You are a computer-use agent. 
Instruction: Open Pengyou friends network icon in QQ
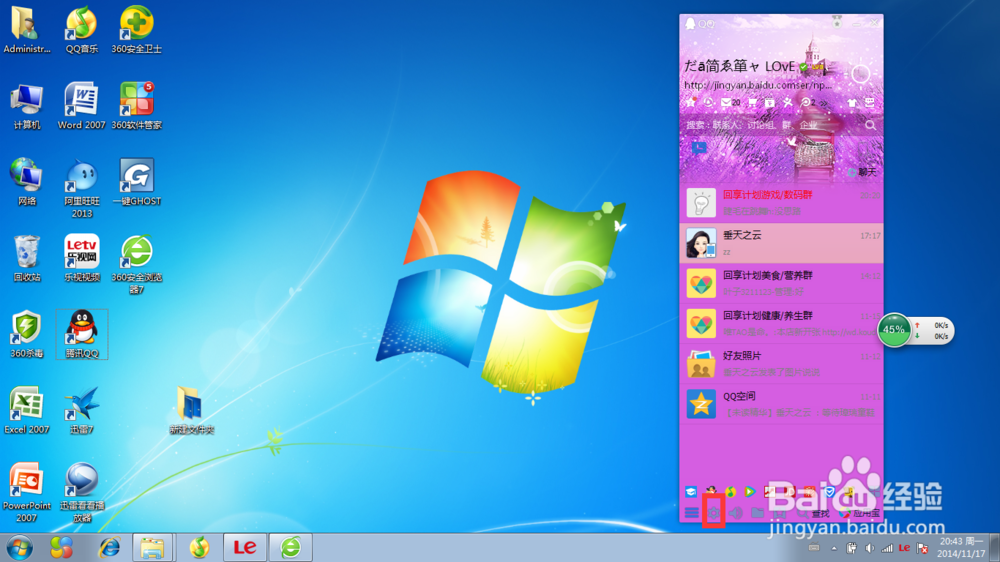788,103
